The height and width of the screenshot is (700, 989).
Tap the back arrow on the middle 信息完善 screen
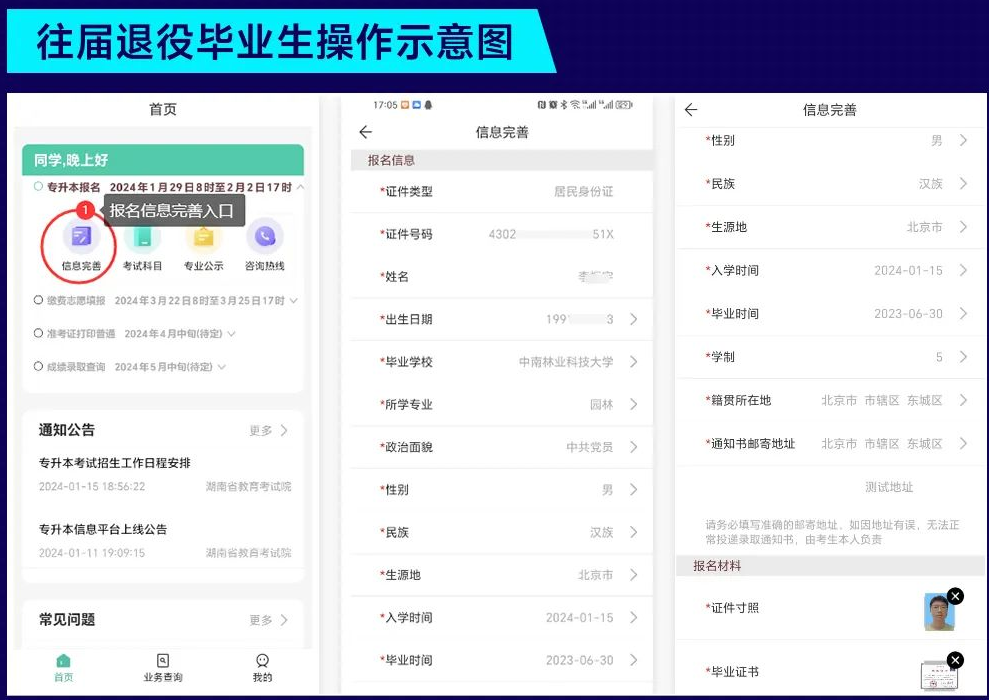click(366, 131)
